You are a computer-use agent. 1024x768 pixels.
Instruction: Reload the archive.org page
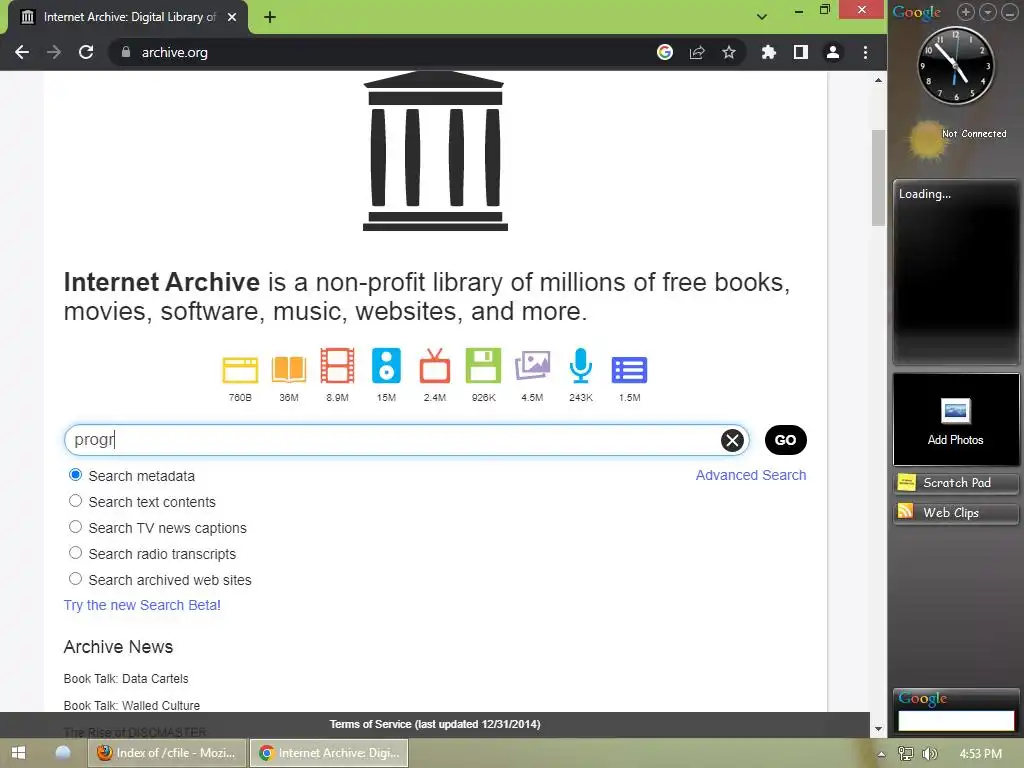click(x=86, y=52)
